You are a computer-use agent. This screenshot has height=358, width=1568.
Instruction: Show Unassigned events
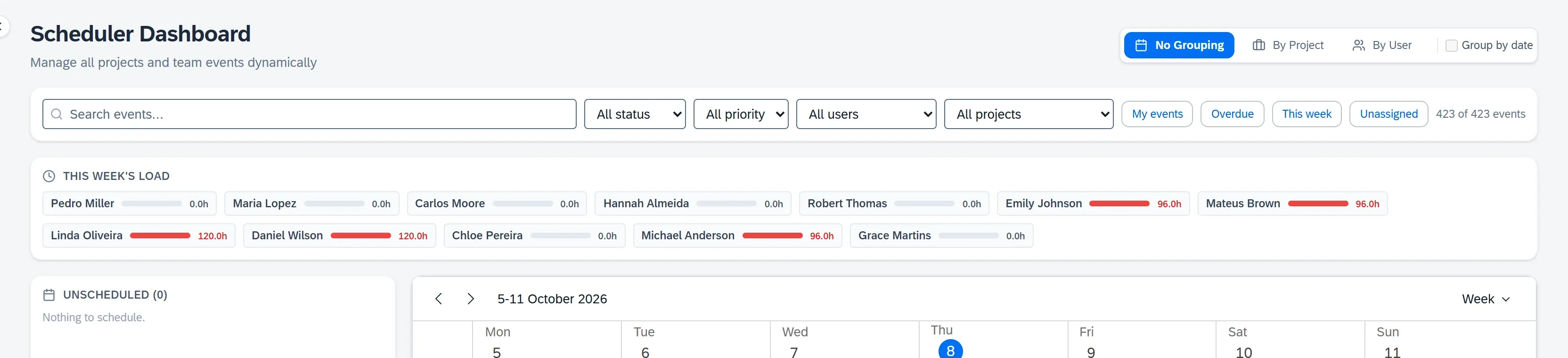pos(1388,114)
